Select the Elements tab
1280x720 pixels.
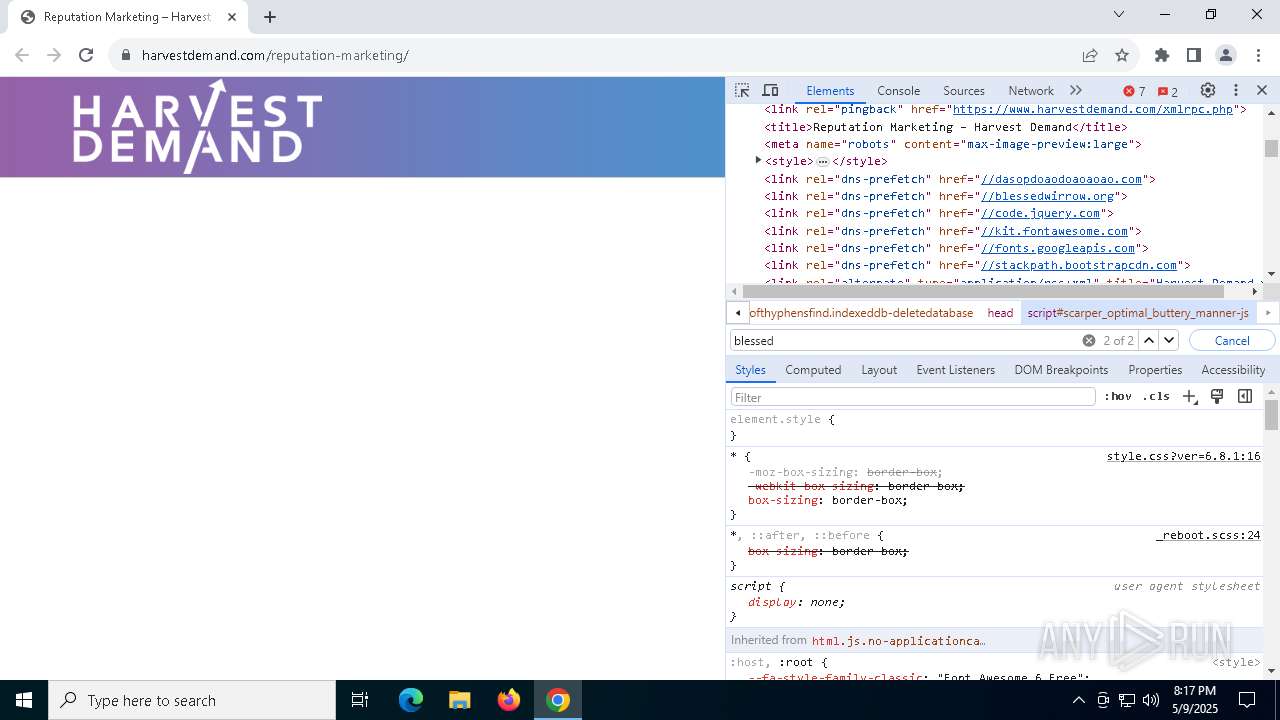point(830,90)
